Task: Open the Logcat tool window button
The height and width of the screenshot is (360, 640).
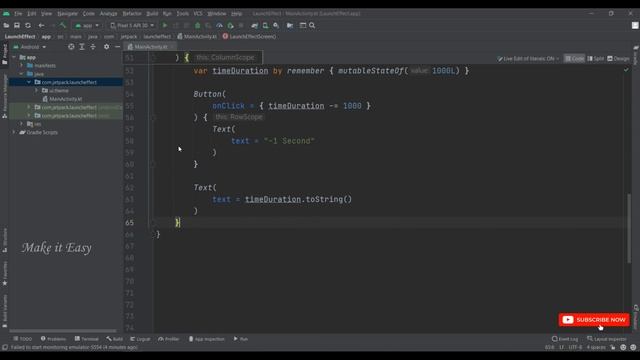Action: (x=140, y=339)
